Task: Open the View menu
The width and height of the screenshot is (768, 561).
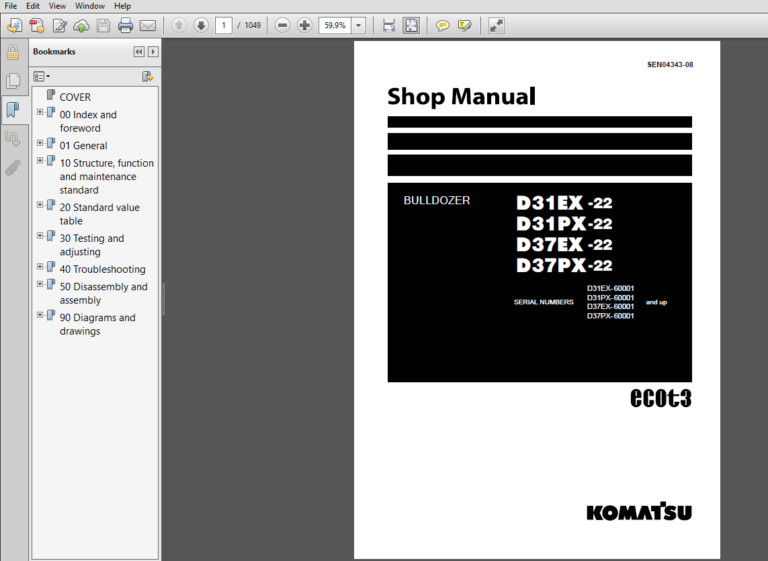Action: click(x=57, y=6)
